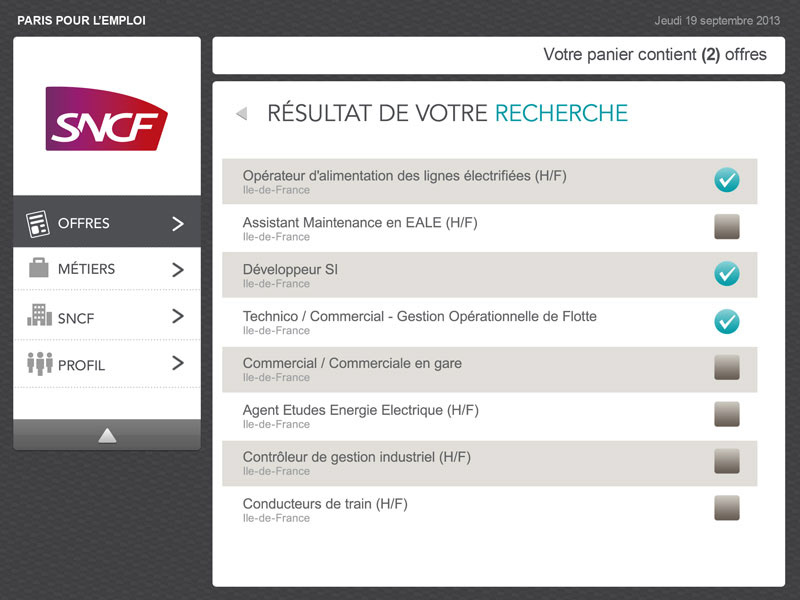Viewport: 800px width, 600px height.
Task: Click the building icon for SNCF
Action: coord(38,316)
